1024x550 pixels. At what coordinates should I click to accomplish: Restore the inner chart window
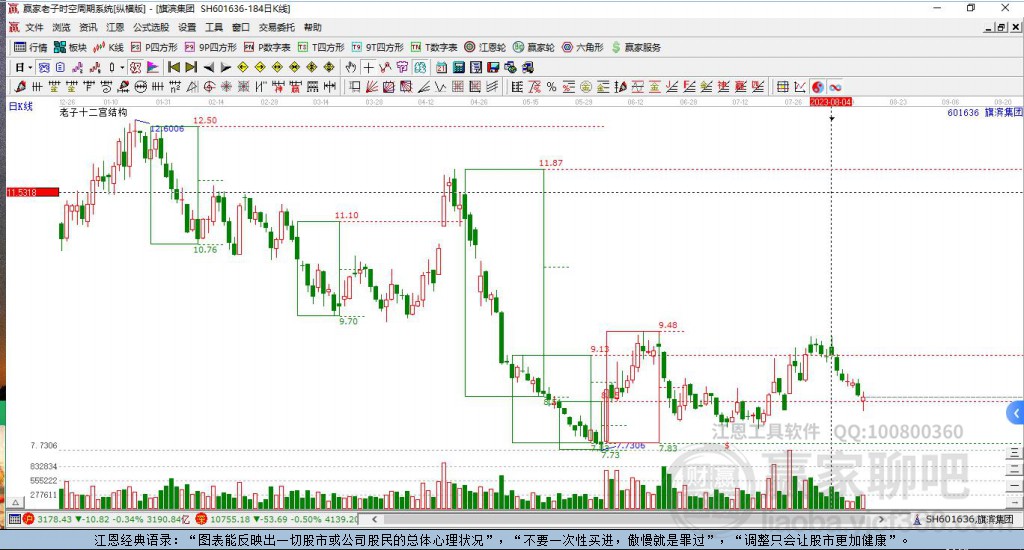point(1001,27)
